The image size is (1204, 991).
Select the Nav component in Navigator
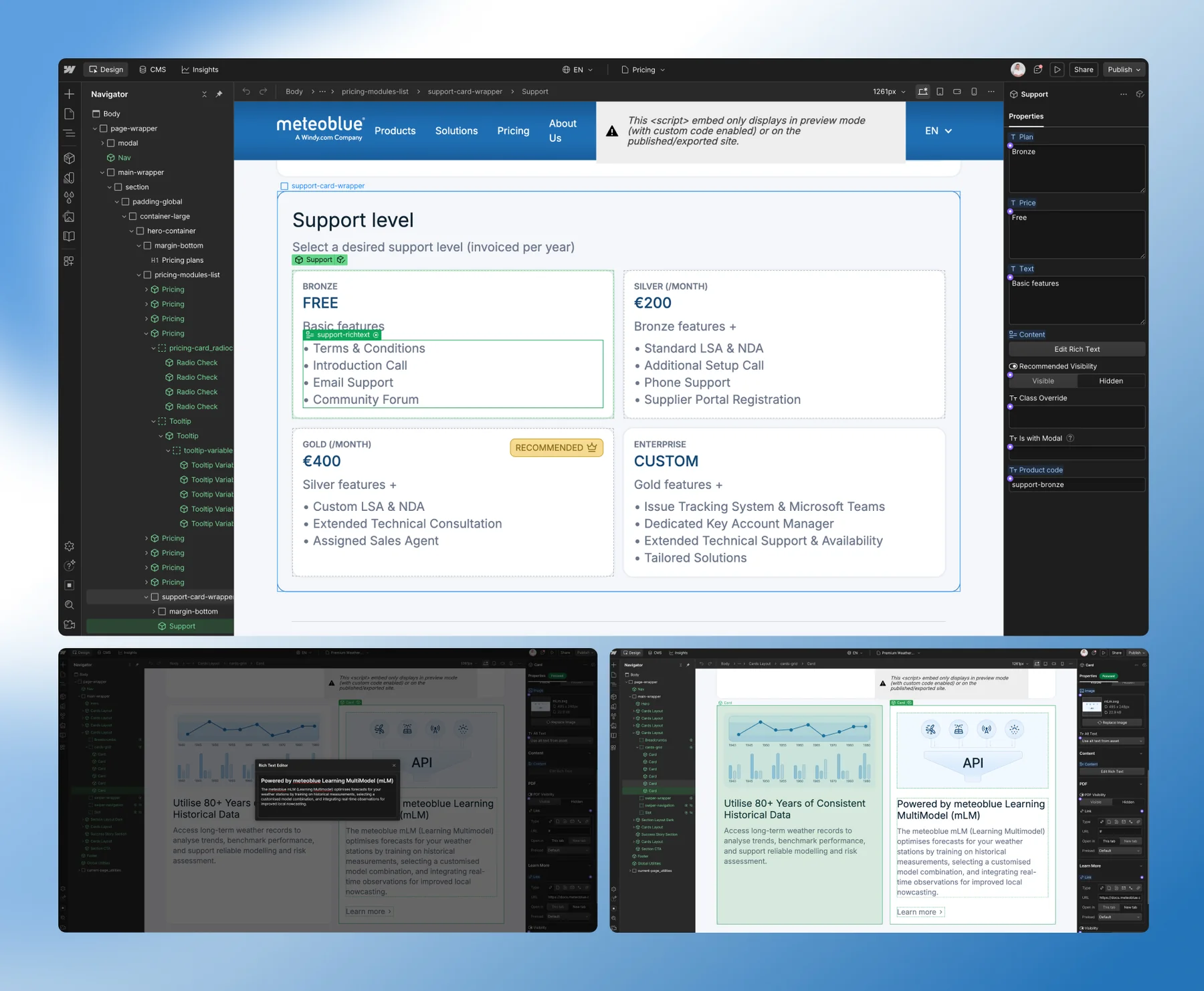point(119,158)
